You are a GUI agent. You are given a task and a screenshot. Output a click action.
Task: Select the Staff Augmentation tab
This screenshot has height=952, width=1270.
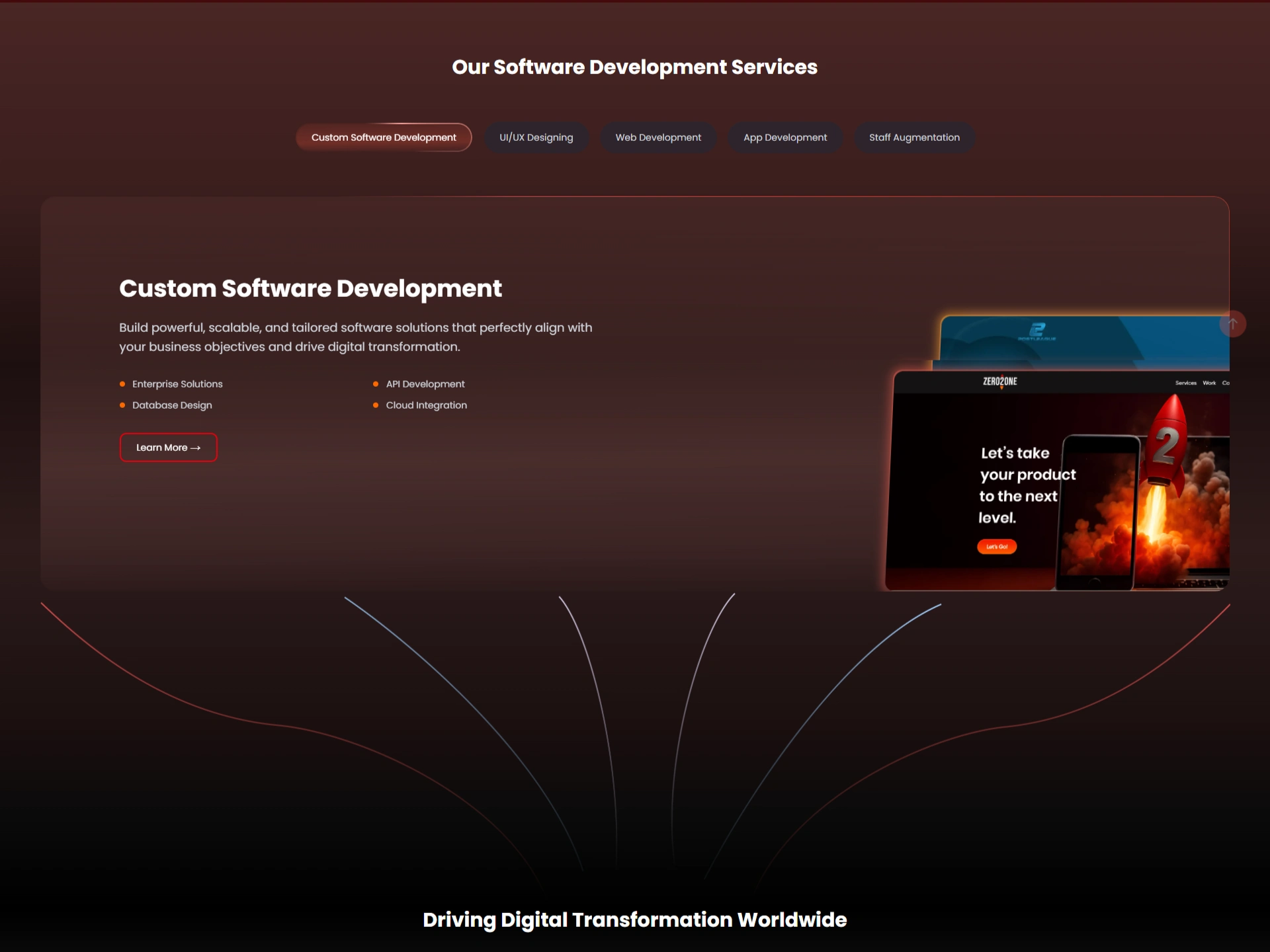pos(914,138)
